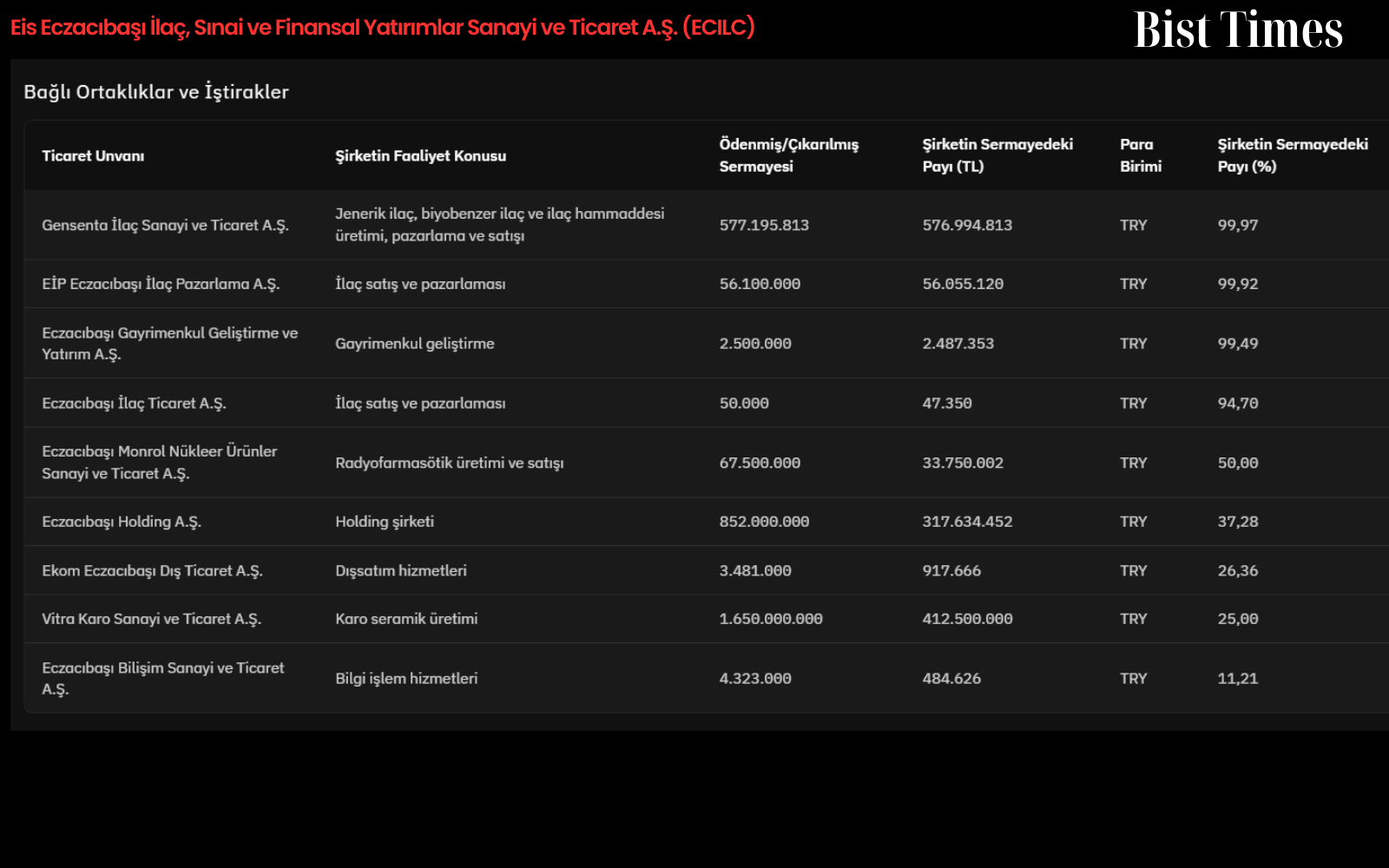Click share value 917.666
The image size is (1389, 868).
coord(951,570)
